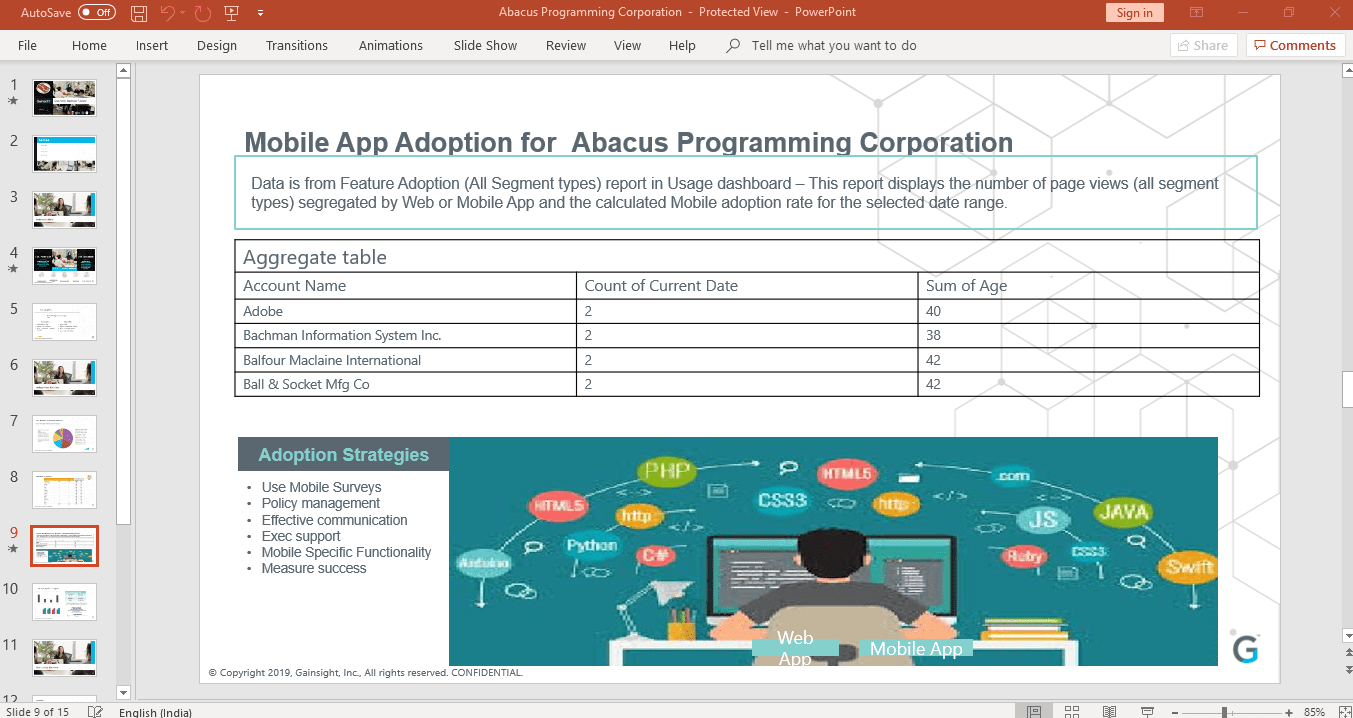The image size is (1353, 718).
Task: Expand Customize Quick Access Toolbar dropdown
Action: click(261, 13)
